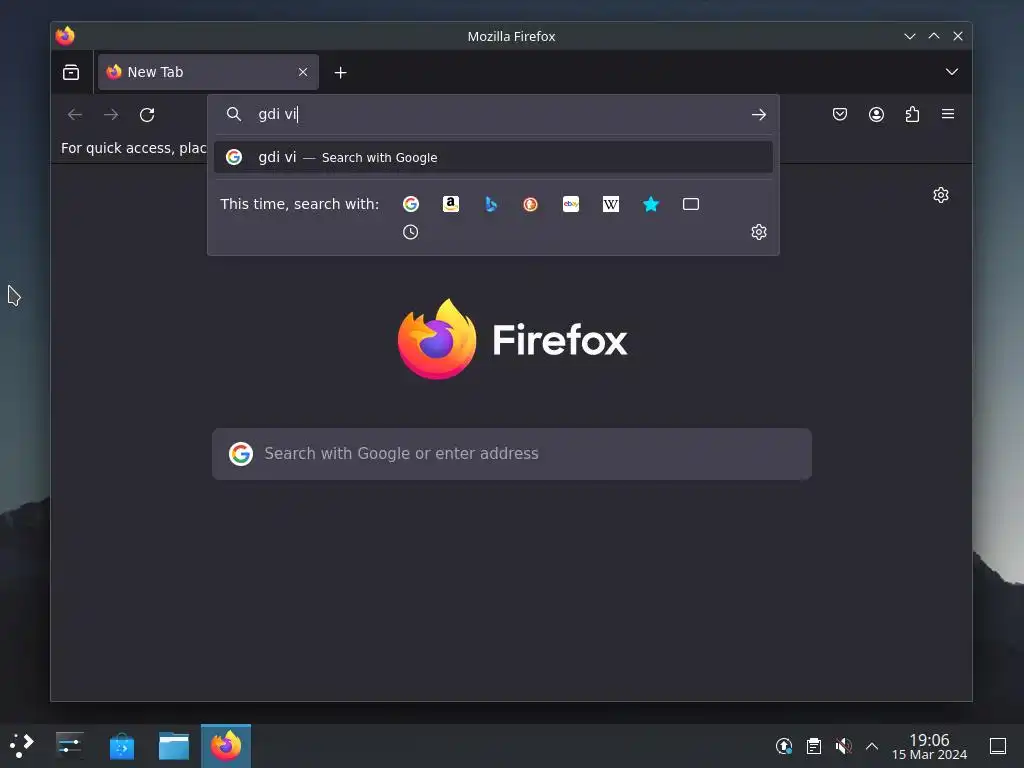Image resolution: width=1024 pixels, height=768 pixels.
Task: Open search settings gear in URL dropdown
Action: point(759,232)
